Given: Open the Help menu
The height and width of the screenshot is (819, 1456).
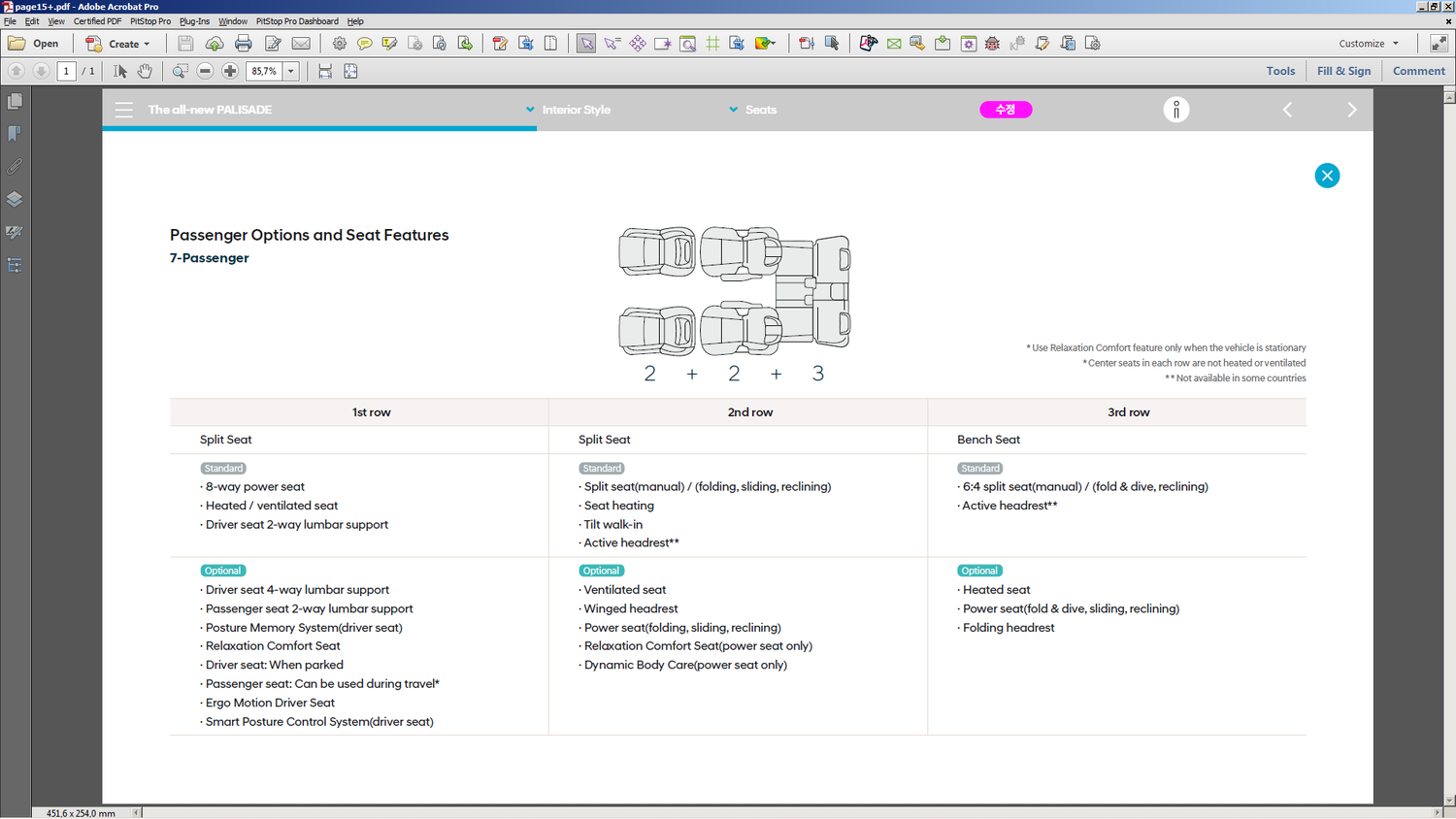Looking at the screenshot, I should (x=355, y=21).
